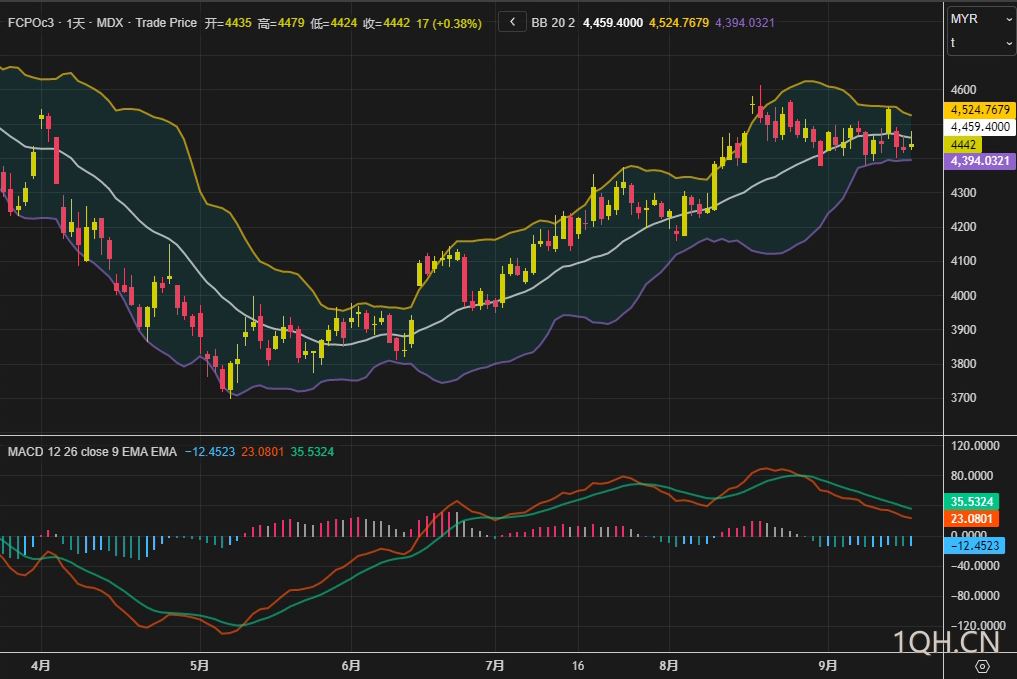Click the 1QH.CN watermark link
This screenshot has height=679, width=1017.
pos(945,640)
